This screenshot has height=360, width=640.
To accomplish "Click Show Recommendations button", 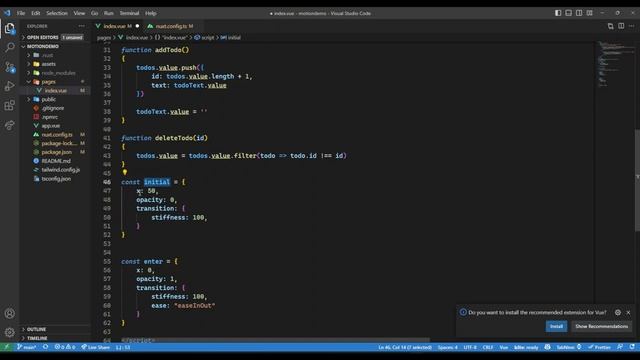I will coord(602,326).
